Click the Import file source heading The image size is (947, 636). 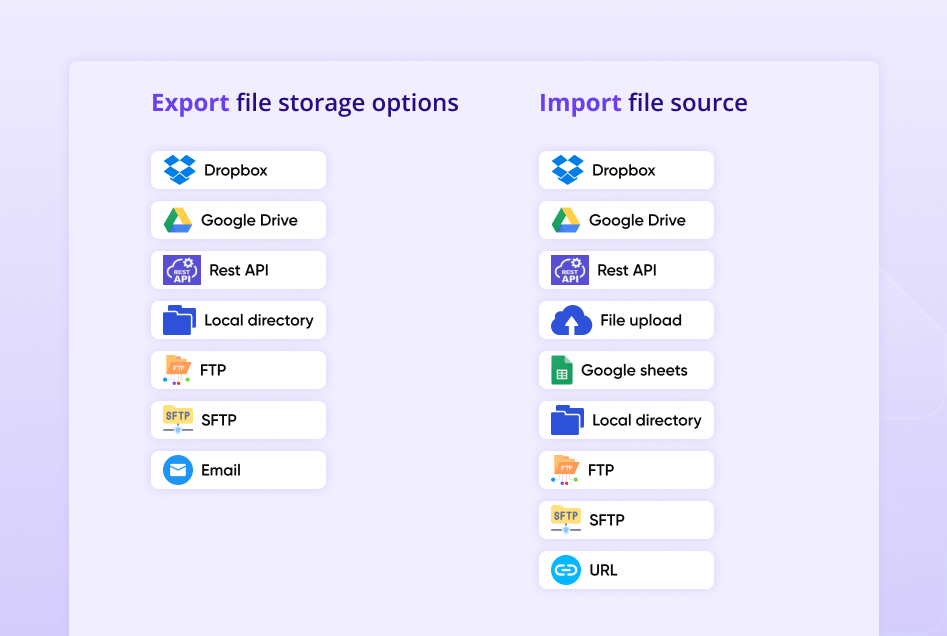pos(643,102)
